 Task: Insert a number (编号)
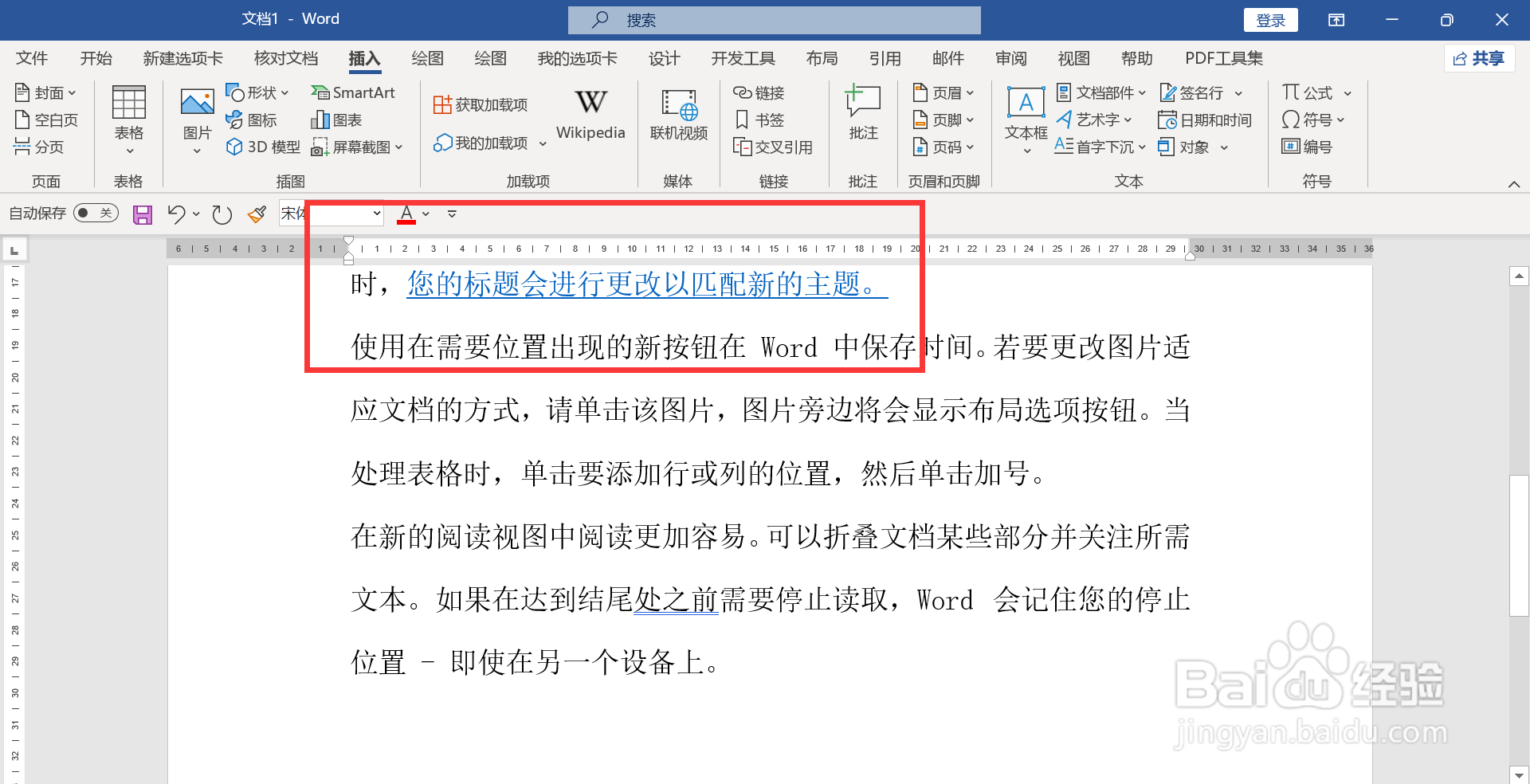point(1307,147)
